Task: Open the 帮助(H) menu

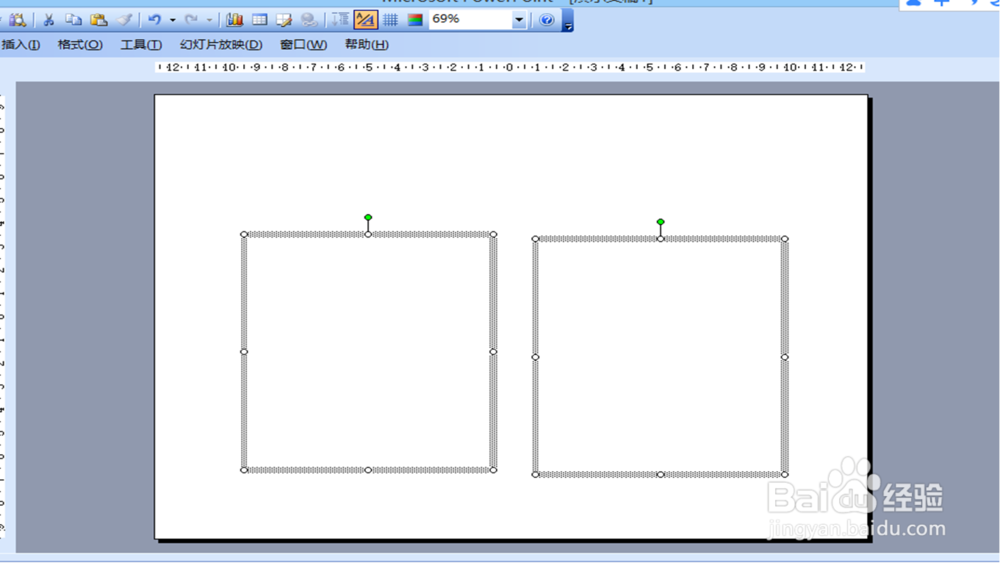Action: pos(366,45)
